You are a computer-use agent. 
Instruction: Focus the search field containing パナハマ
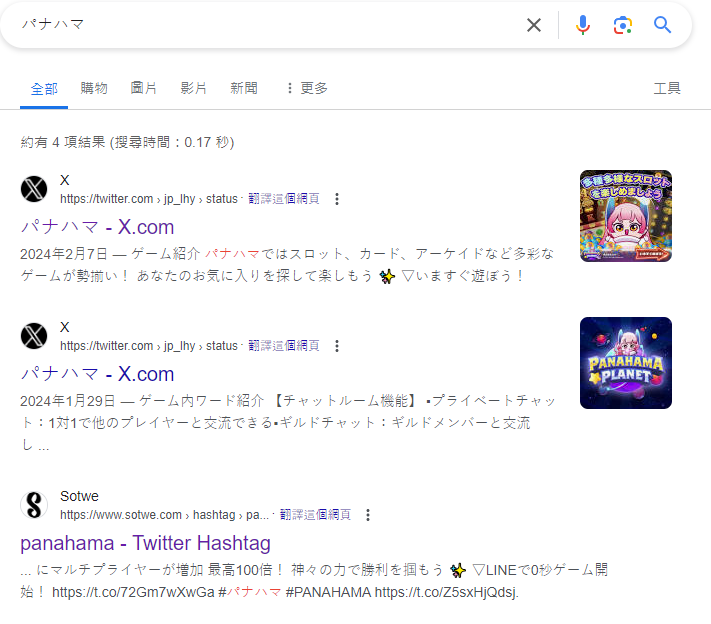(268, 25)
